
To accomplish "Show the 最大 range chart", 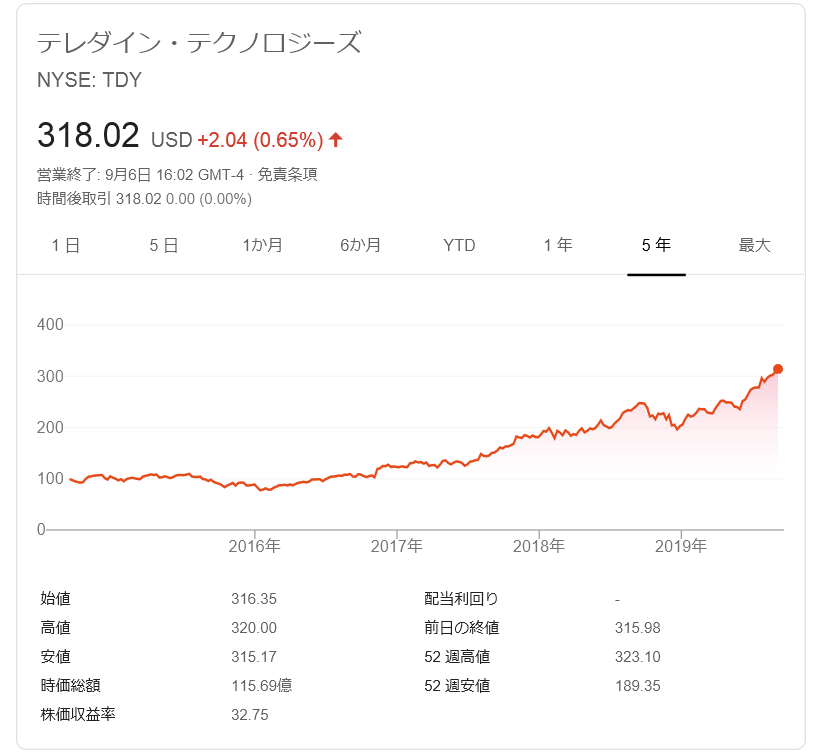I will [x=755, y=246].
